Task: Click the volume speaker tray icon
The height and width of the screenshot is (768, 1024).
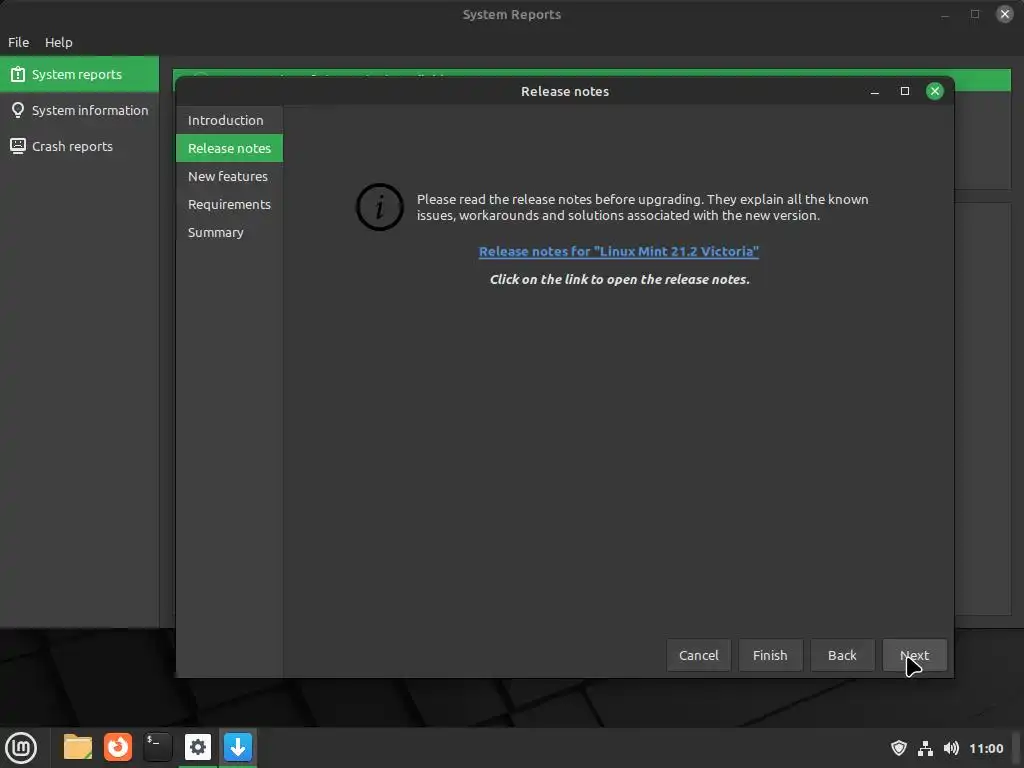Action: click(x=952, y=748)
